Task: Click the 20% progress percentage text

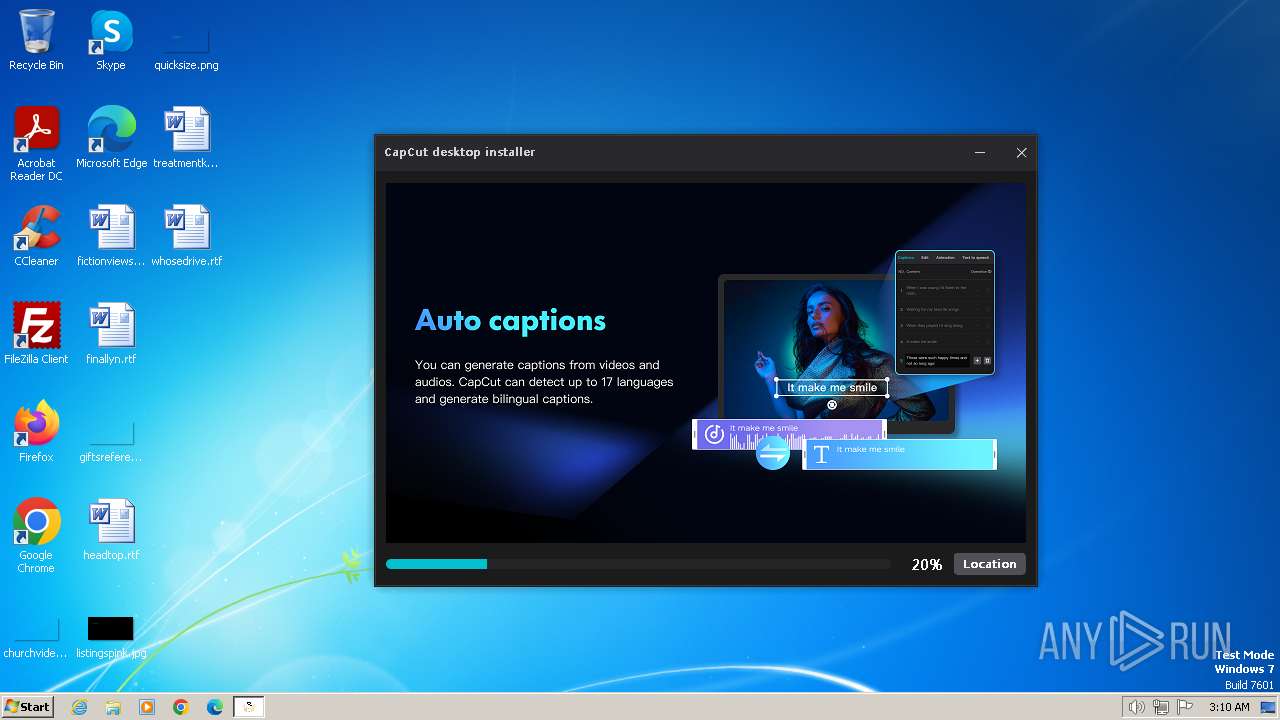Action: (927, 565)
